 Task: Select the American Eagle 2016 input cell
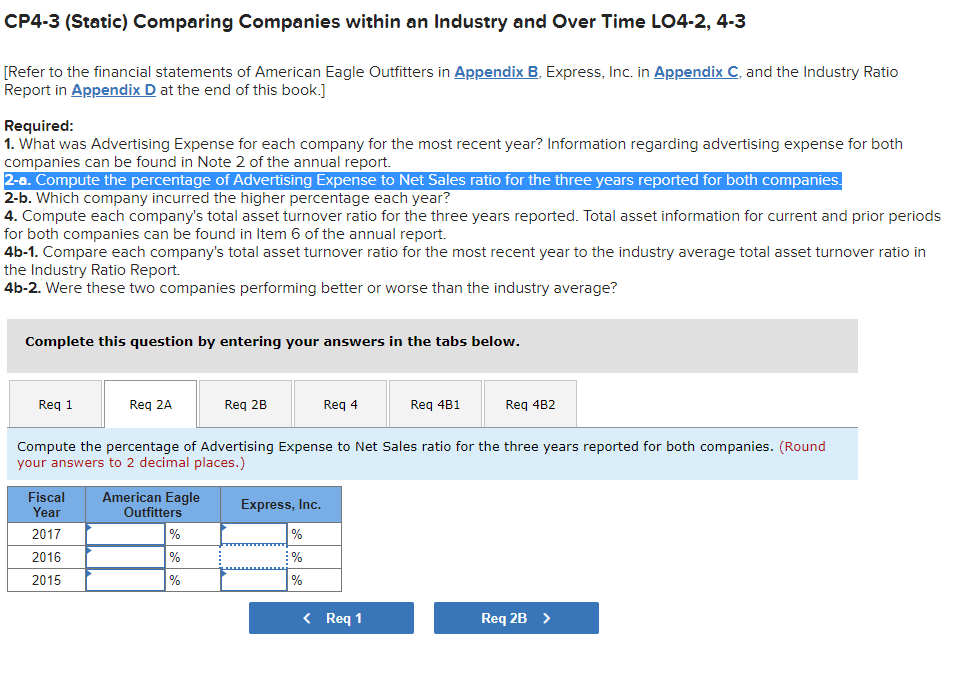pyautogui.click(x=125, y=557)
